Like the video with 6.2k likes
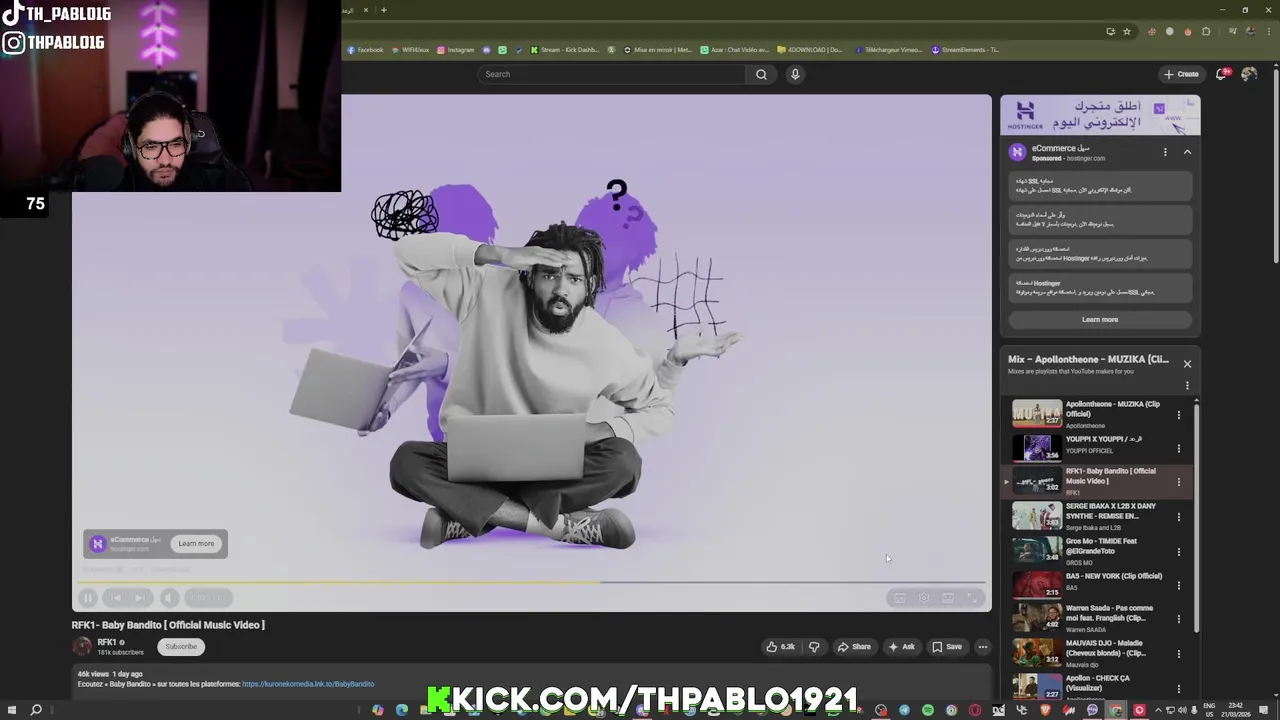 tap(780, 647)
